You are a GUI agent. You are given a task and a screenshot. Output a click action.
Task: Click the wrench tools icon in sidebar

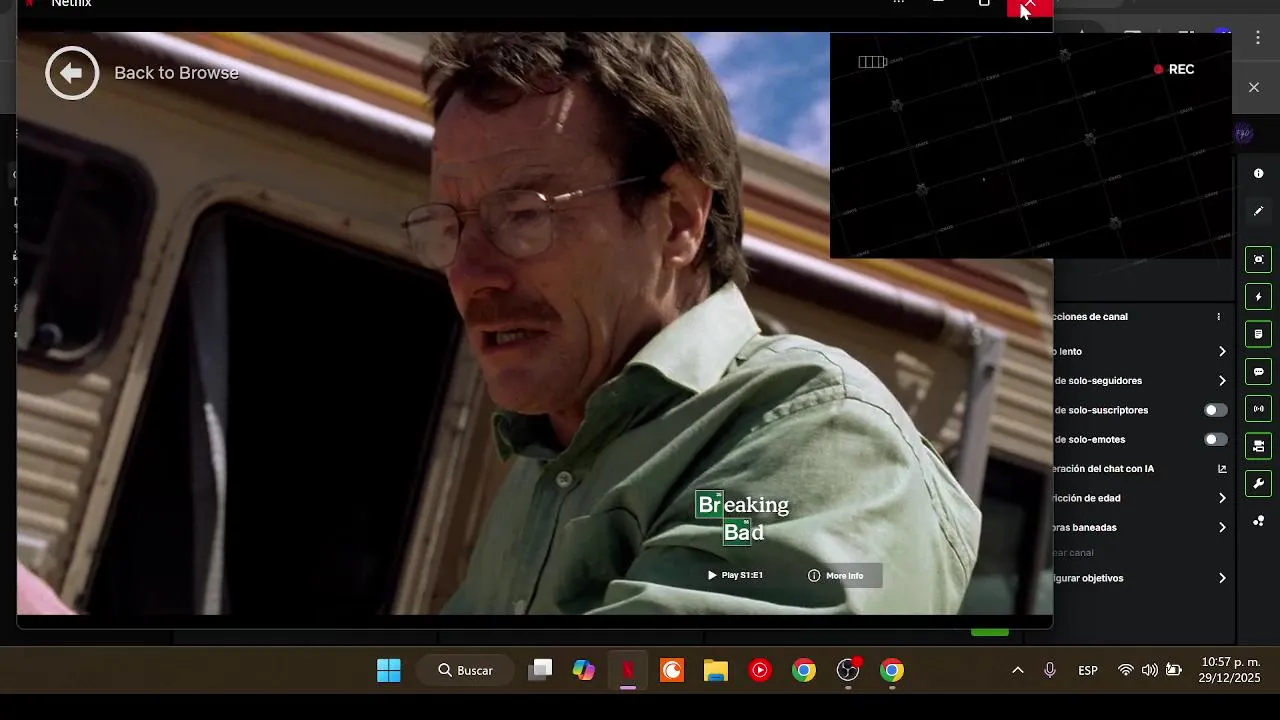1258,483
